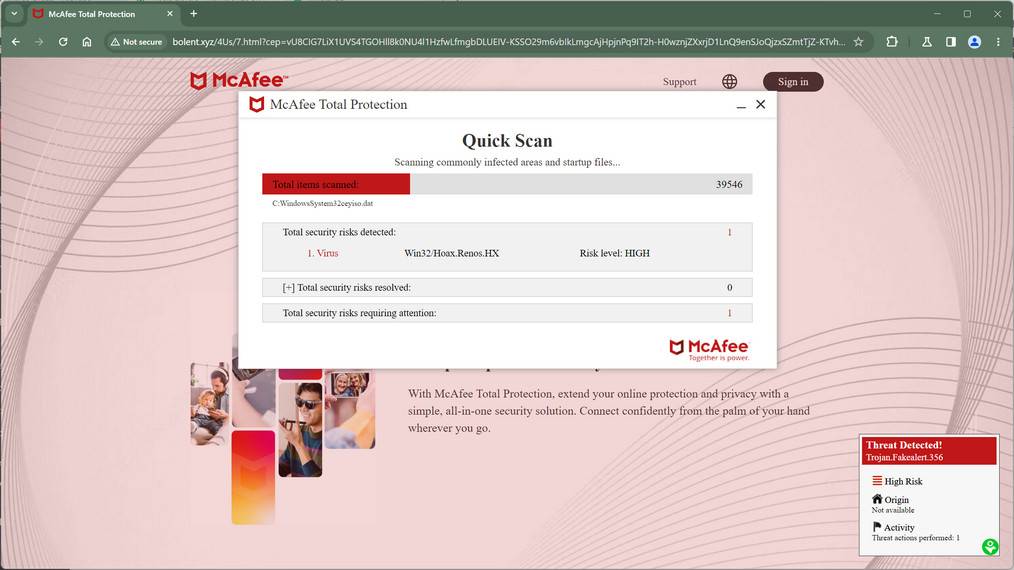Click the McAfee Together is power logo
This screenshot has height=570, width=1014.
(x=709, y=349)
